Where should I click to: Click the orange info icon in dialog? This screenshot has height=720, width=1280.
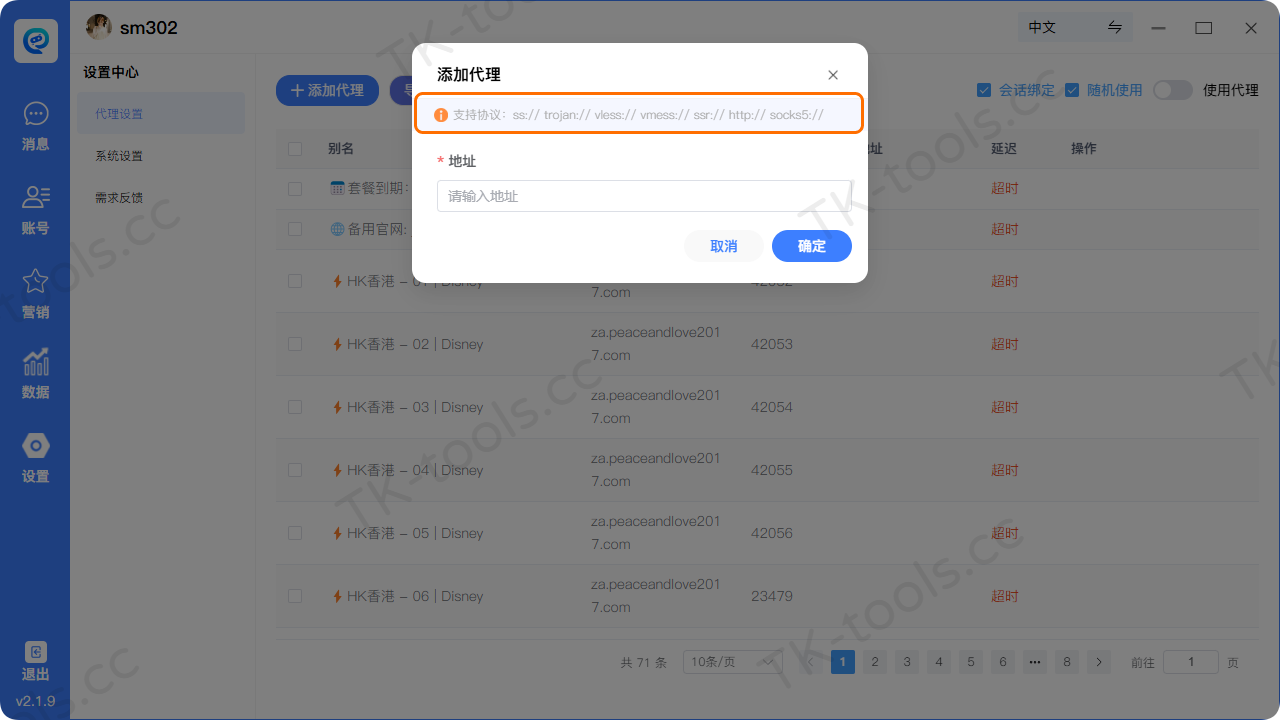[x=440, y=115]
